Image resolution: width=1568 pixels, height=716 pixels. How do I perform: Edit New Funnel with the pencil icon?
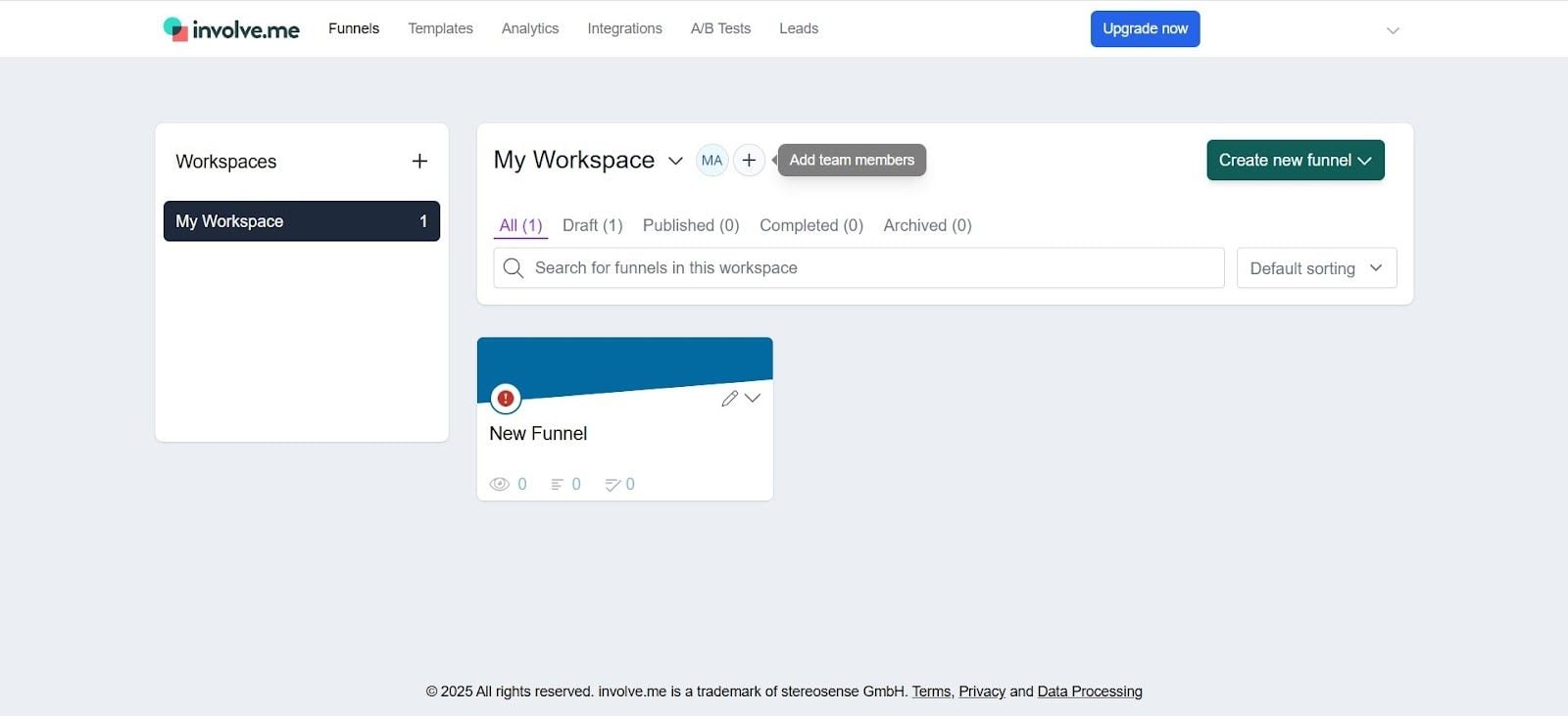click(729, 399)
